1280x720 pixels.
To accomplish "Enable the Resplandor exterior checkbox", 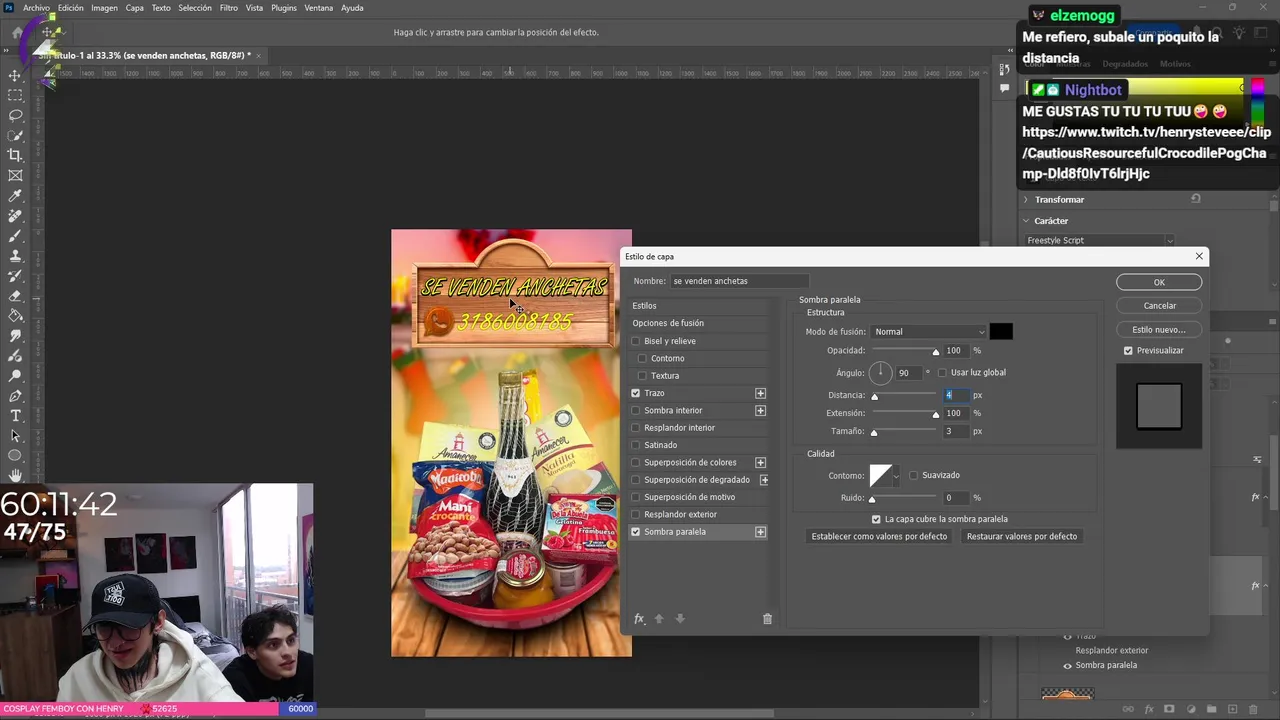I will [635, 514].
